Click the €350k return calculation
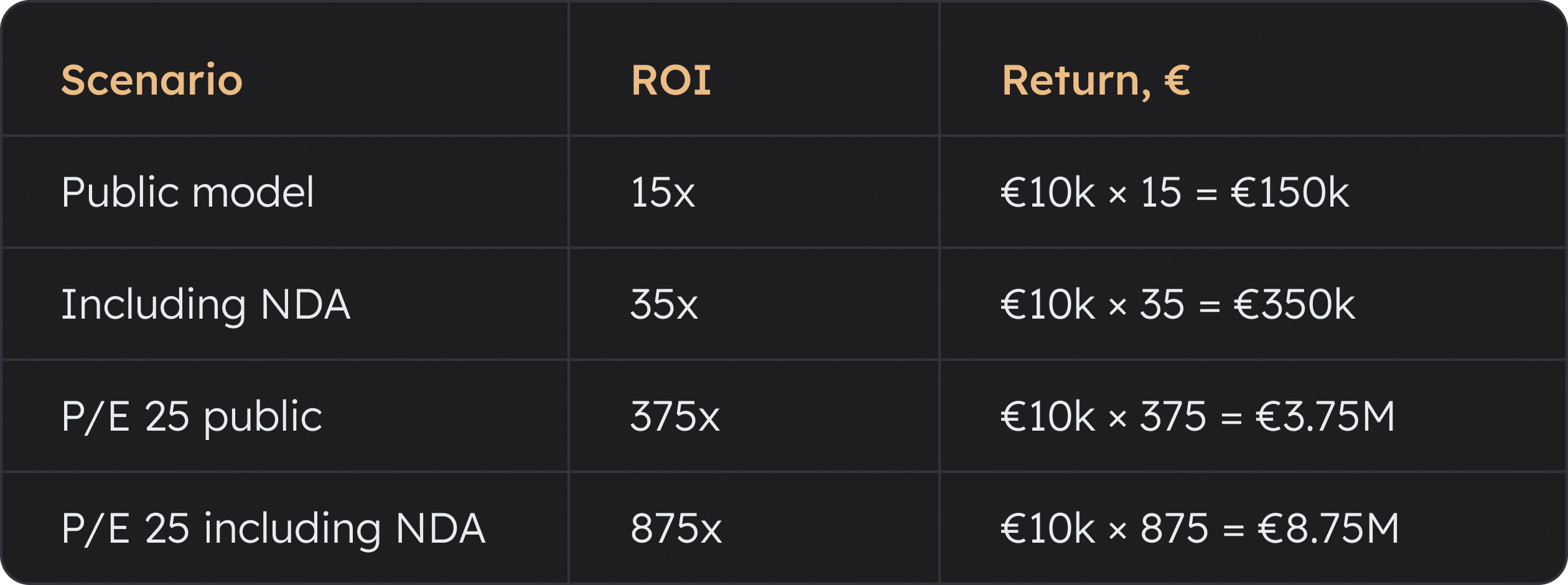This screenshot has width=1568, height=585. coord(1177,304)
